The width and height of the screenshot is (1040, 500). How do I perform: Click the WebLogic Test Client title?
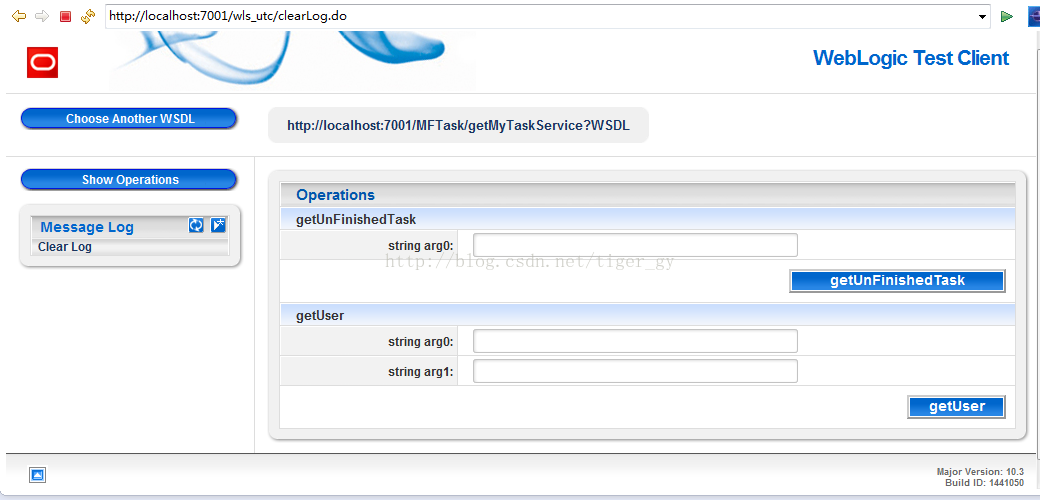(911, 58)
